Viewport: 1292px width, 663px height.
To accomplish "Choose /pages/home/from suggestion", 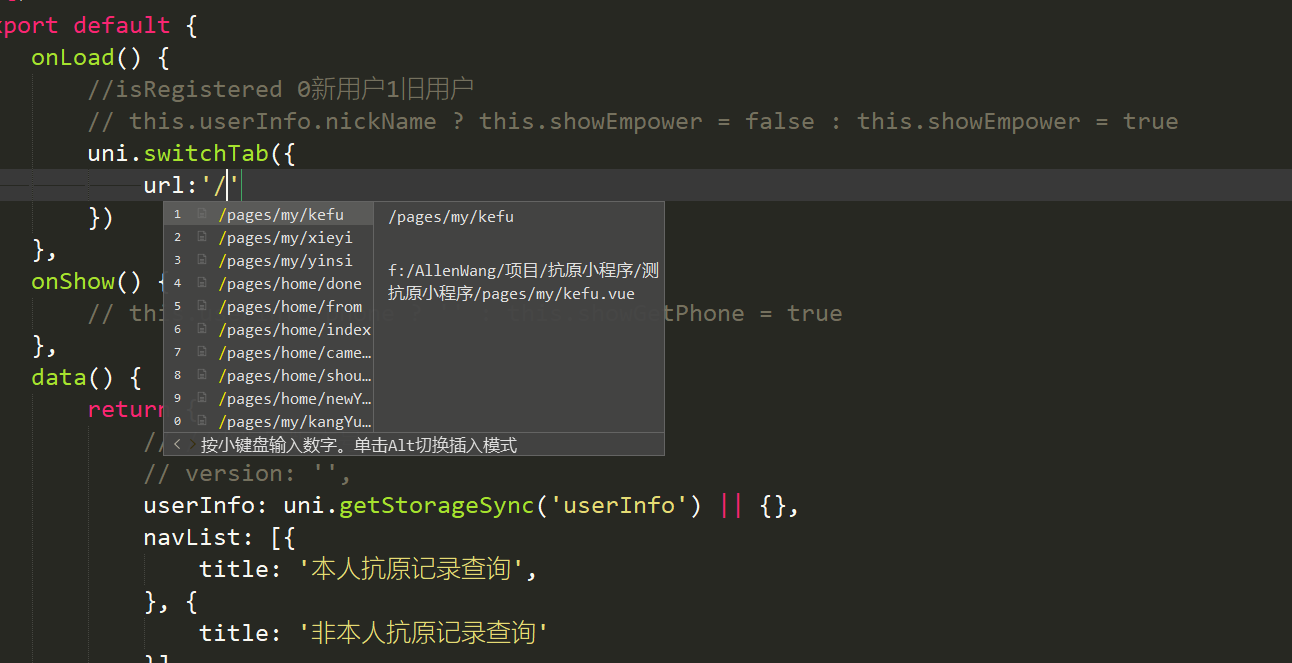I will [x=269, y=306].
